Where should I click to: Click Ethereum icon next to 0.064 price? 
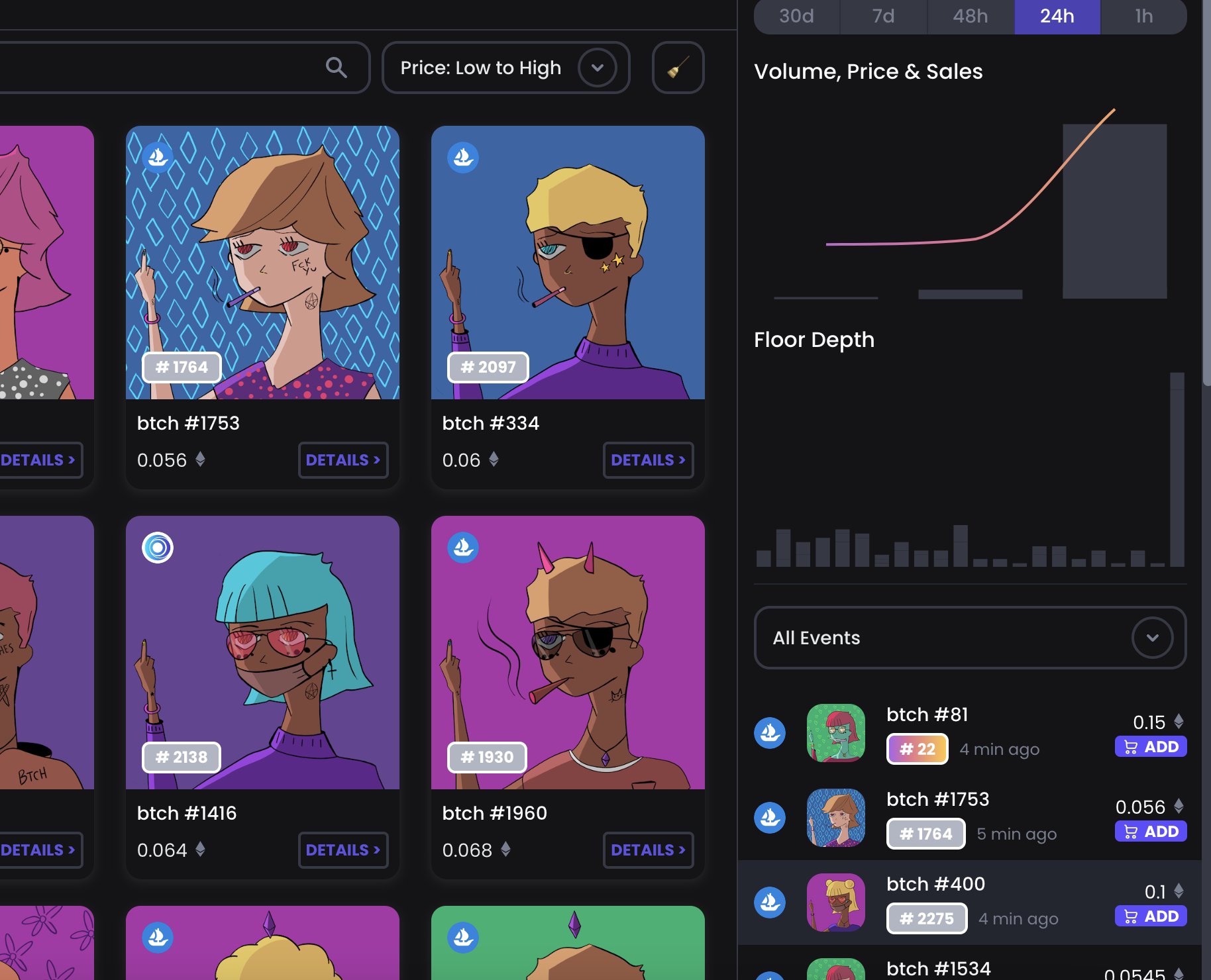[x=200, y=850]
